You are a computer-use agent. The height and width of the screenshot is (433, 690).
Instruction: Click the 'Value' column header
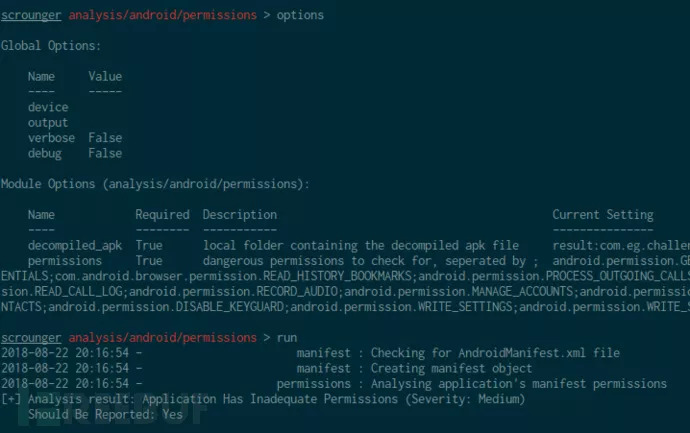point(105,76)
